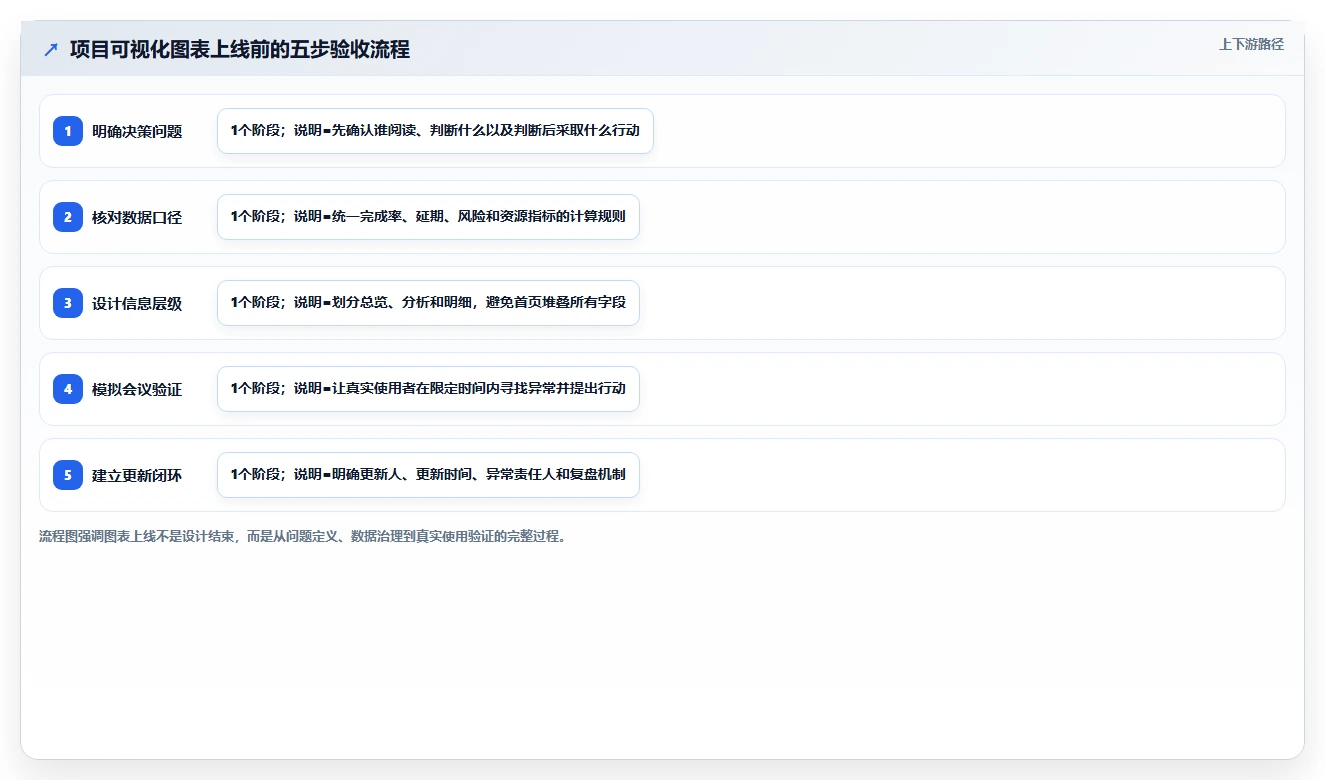This screenshot has height=780, width=1325.
Task: Click the 上下游路径 label in the header
Action: coord(1251,44)
